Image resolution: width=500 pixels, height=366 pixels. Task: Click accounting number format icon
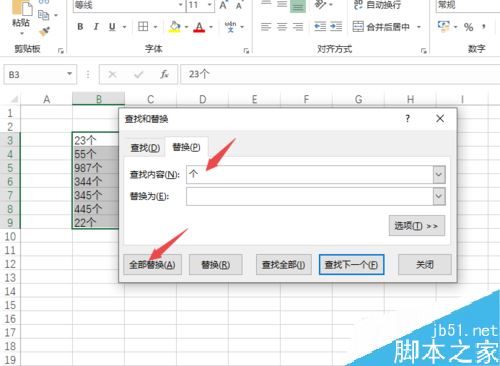pos(444,27)
